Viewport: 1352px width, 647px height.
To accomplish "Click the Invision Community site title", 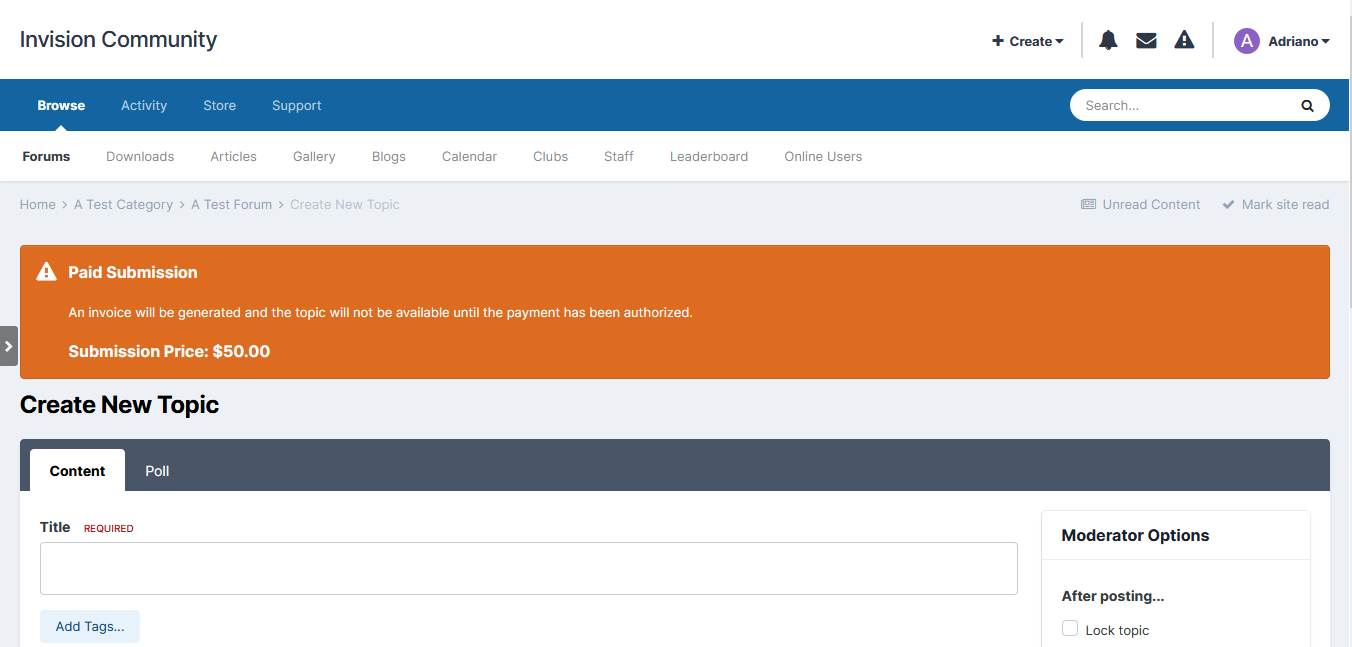I will [118, 40].
